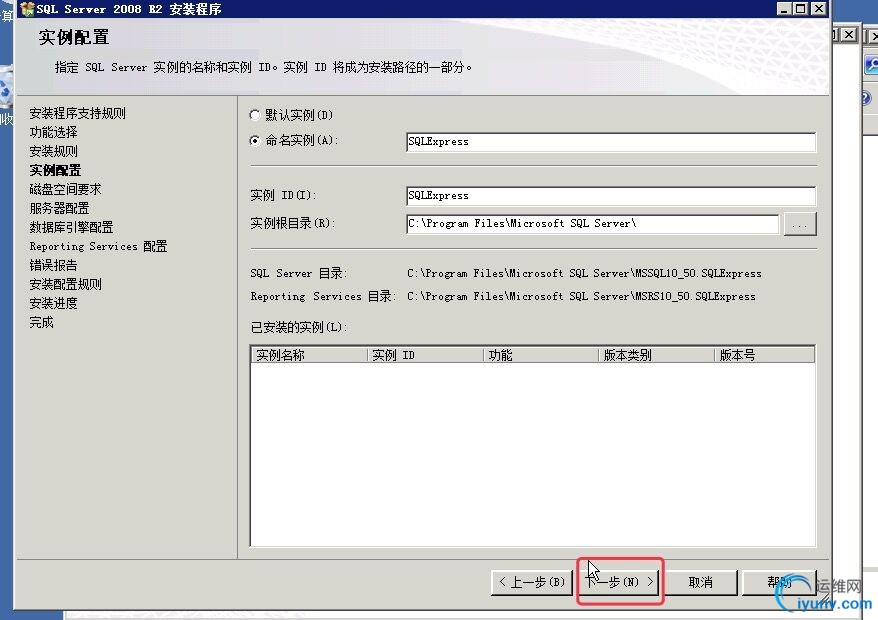Click the MSSQL10_50.SQLExpress directory path text

coord(584,273)
